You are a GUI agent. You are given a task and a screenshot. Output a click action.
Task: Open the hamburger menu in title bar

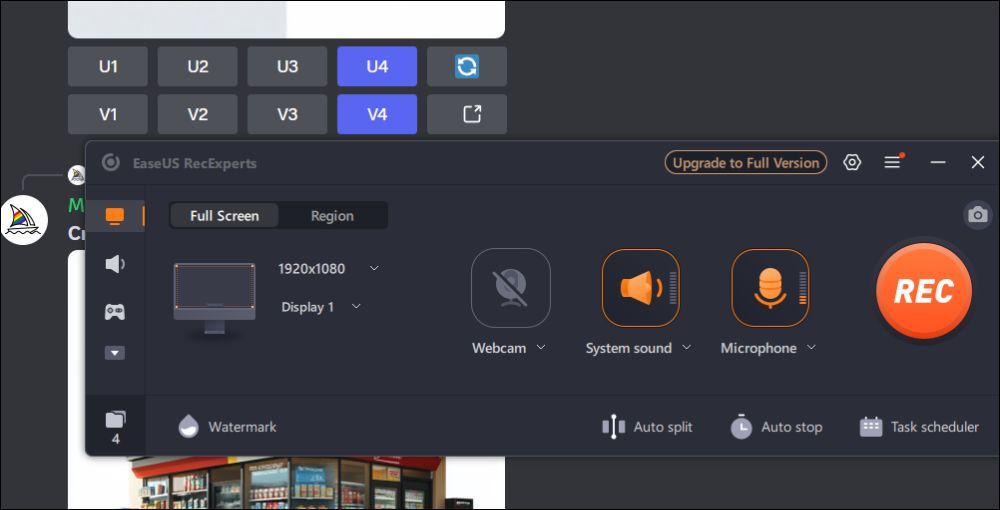pyautogui.click(x=893, y=163)
